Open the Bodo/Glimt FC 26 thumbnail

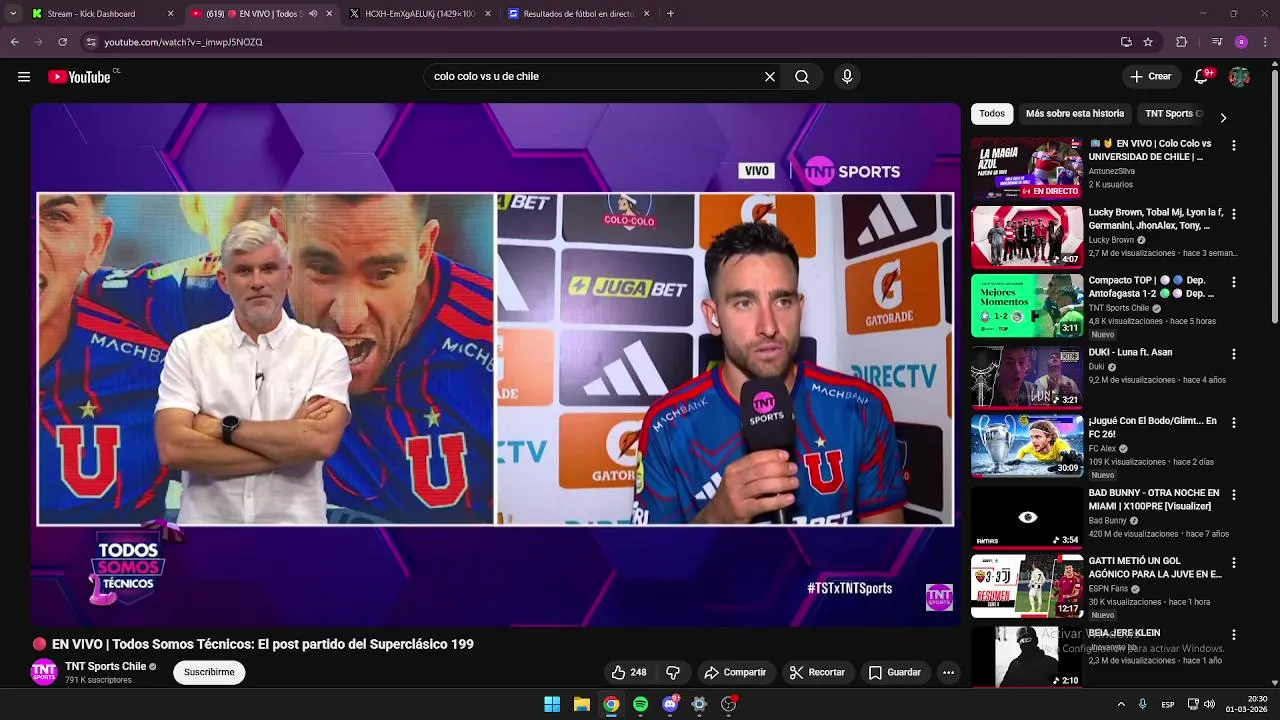pyautogui.click(x=1027, y=446)
